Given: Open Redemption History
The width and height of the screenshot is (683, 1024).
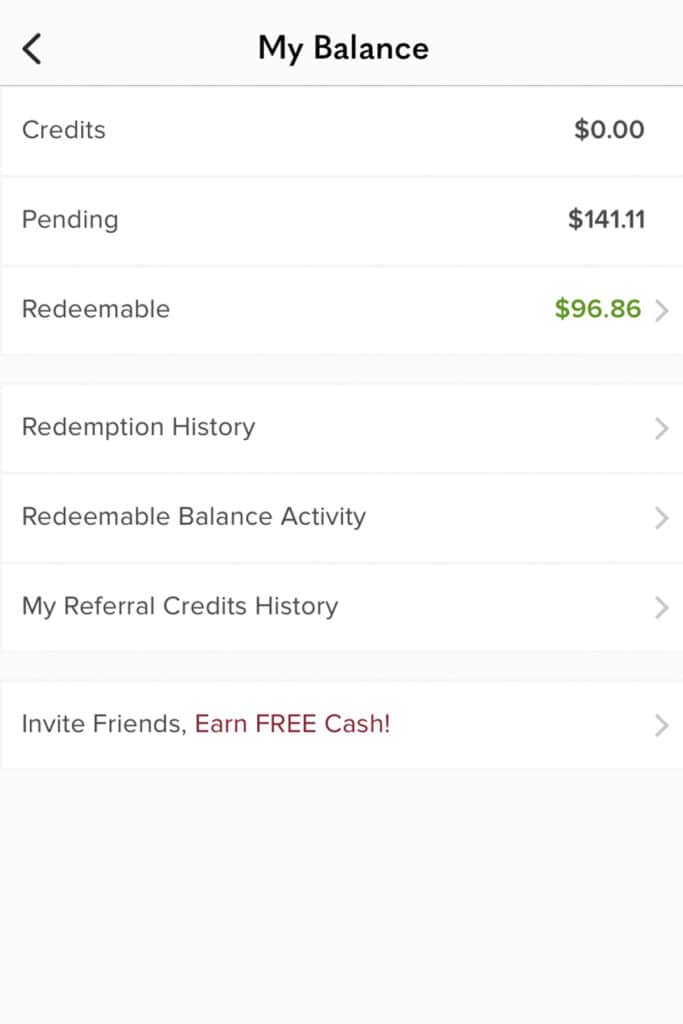Looking at the screenshot, I should [x=342, y=428].
